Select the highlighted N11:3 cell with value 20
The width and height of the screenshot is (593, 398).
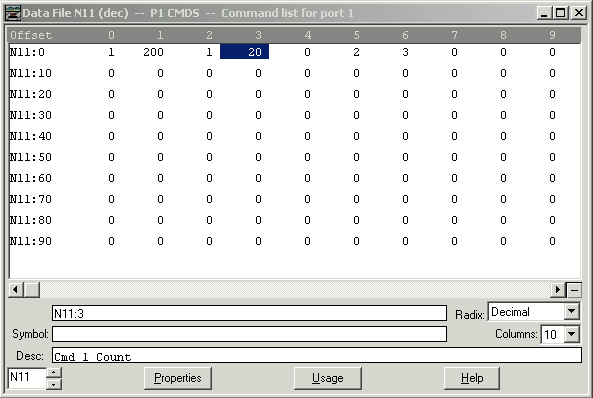(x=244, y=52)
